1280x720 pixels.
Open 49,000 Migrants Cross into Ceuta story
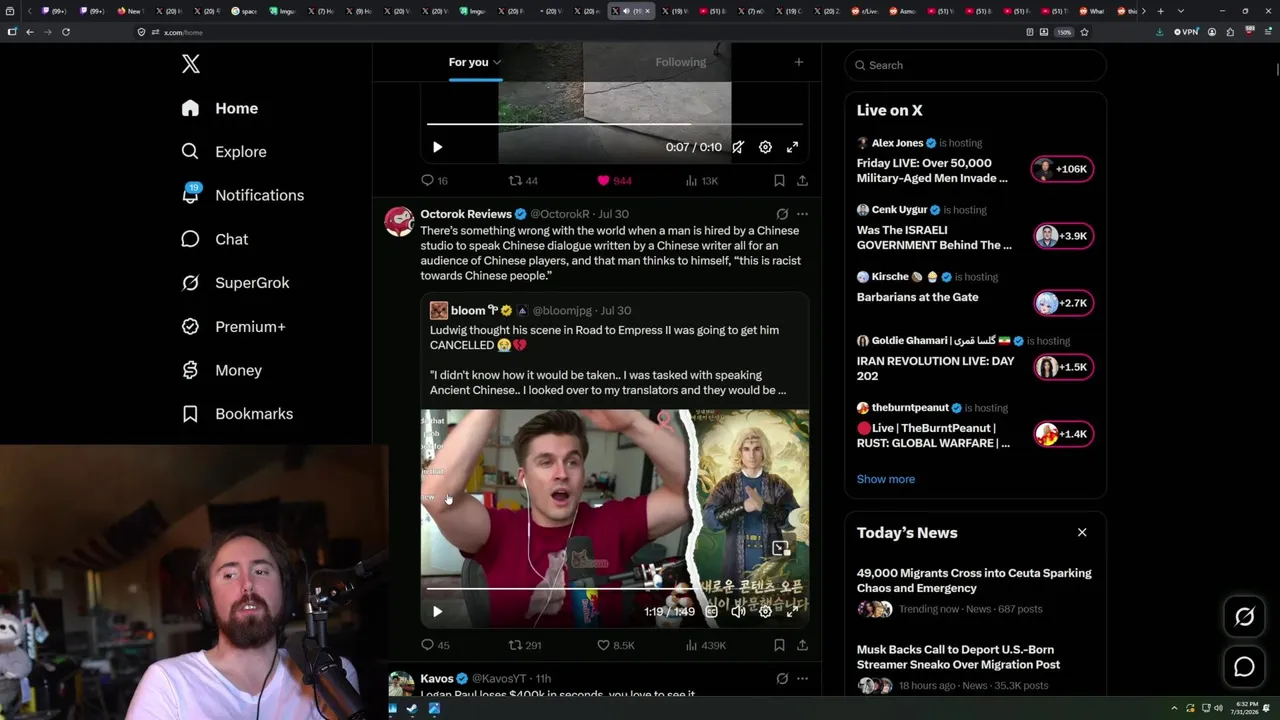pos(974,581)
